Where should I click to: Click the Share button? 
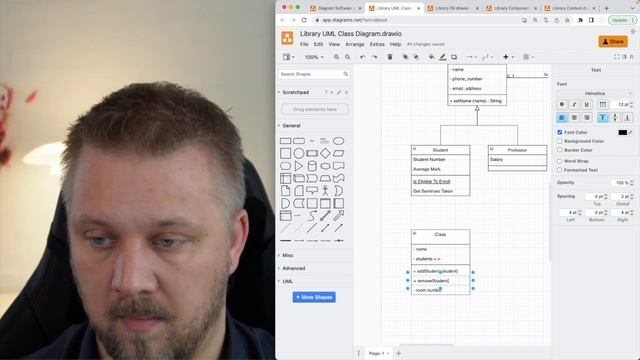tap(613, 42)
